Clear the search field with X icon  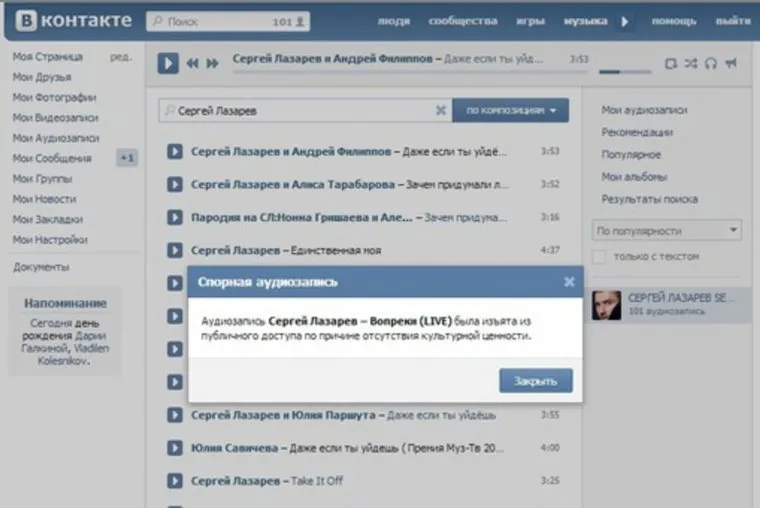coord(440,110)
